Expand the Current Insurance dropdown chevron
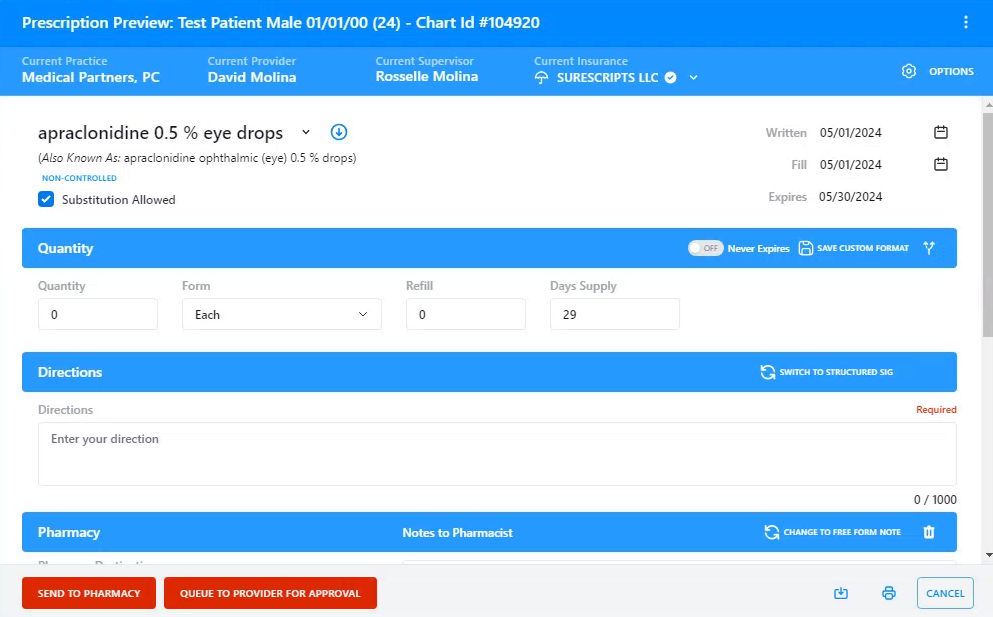 693,77
